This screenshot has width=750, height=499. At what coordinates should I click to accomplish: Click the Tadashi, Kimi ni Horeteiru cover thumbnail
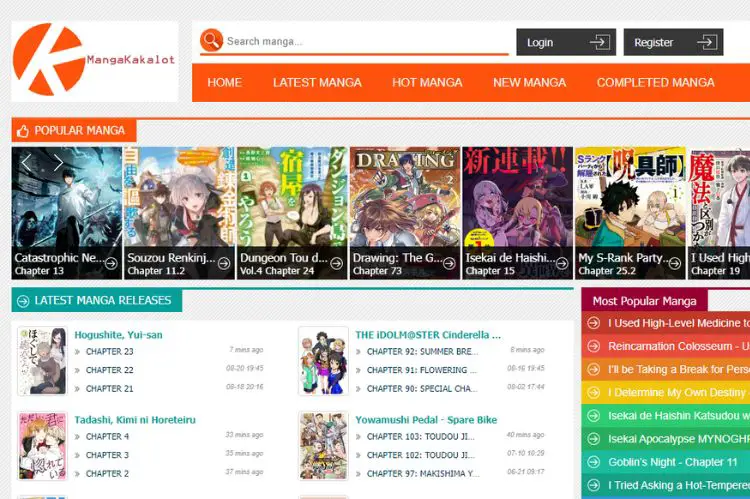click(42, 446)
